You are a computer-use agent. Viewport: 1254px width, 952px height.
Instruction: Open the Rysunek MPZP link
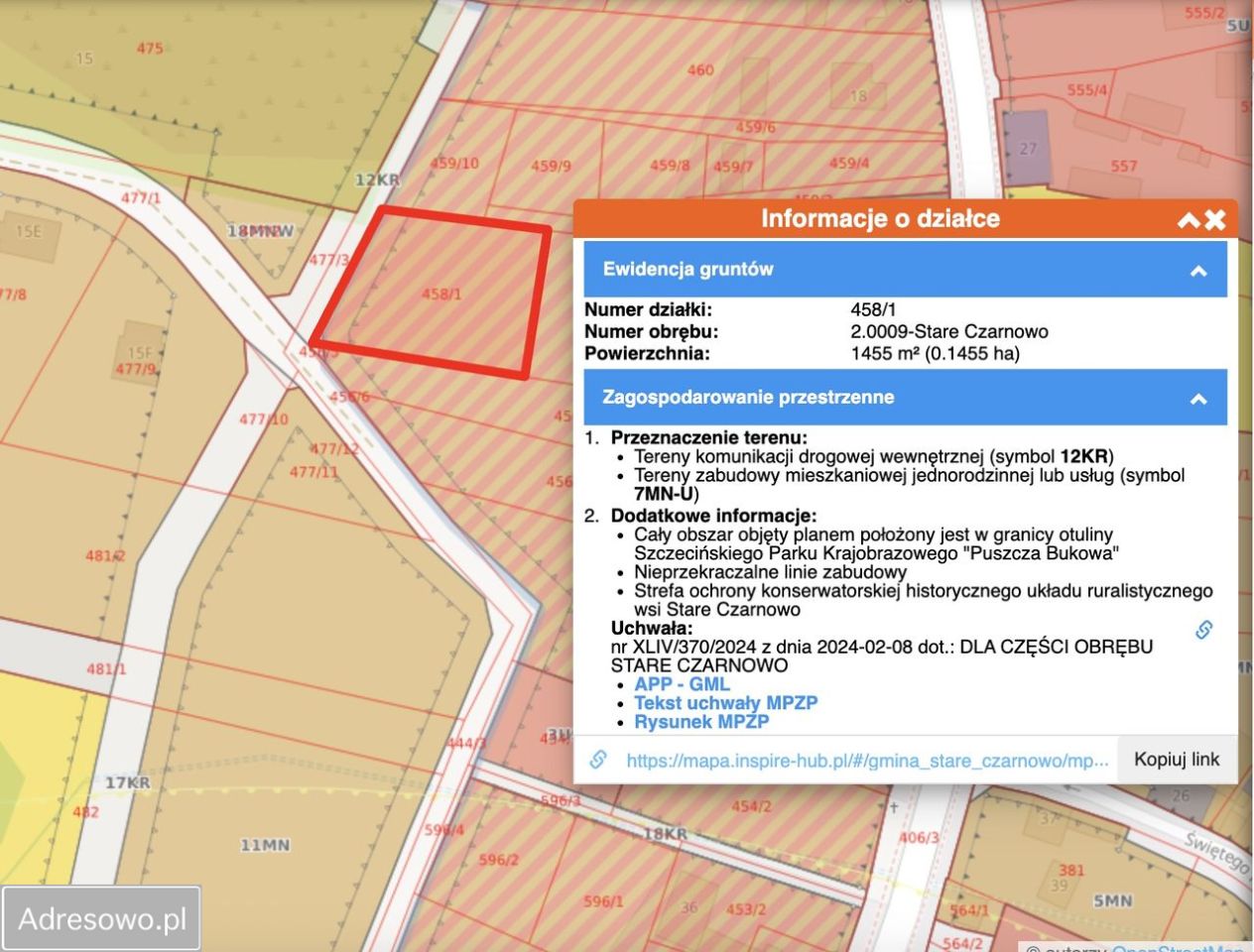[701, 722]
